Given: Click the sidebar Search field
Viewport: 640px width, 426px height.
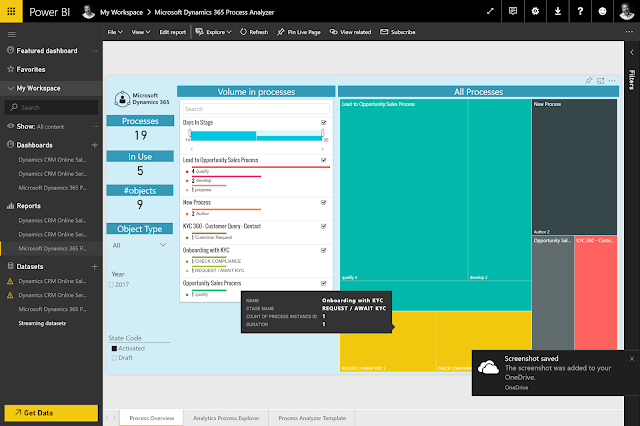Looking at the screenshot, I should [51, 107].
